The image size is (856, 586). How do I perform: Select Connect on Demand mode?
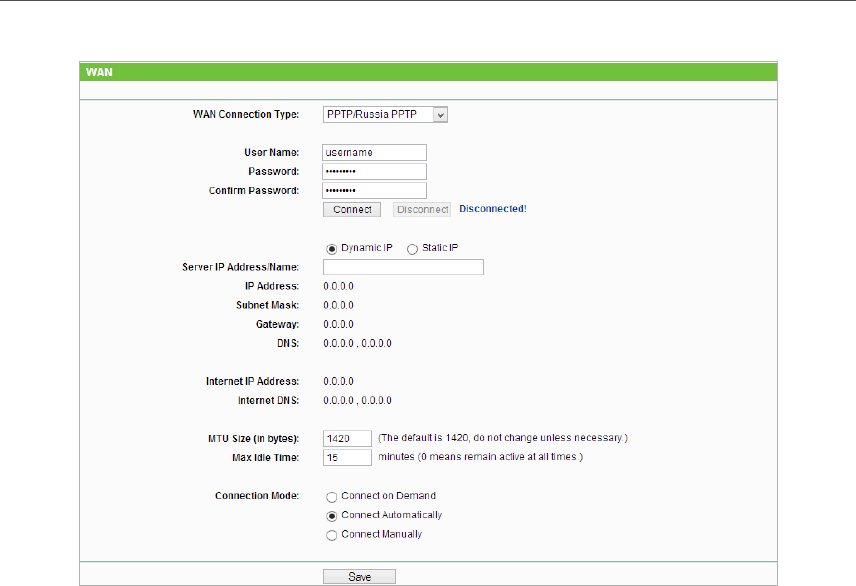(x=331, y=497)
